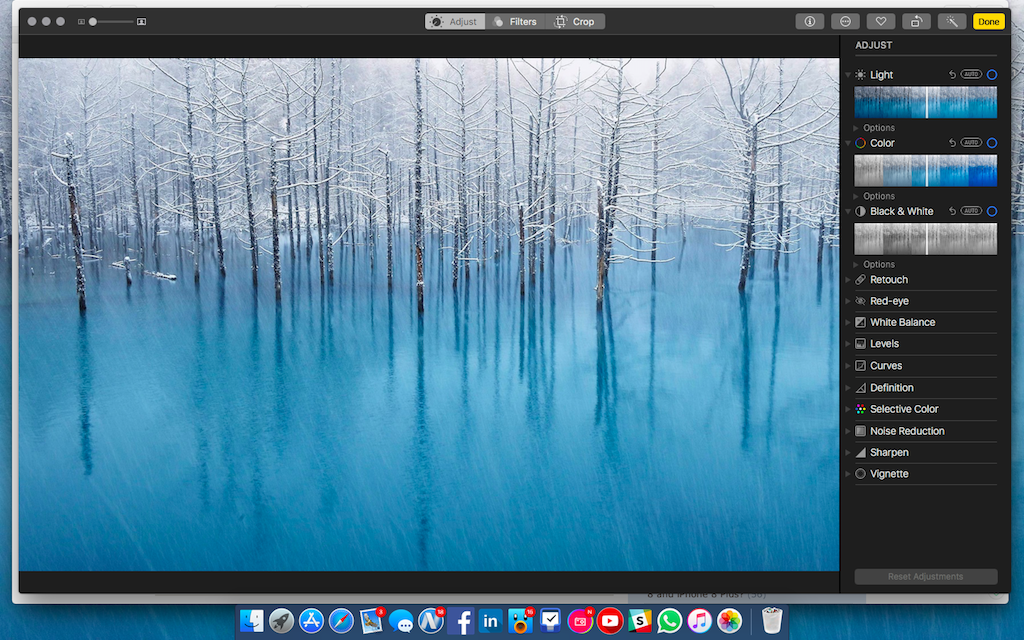Expand the Retouch section

(x=888, y=280)
